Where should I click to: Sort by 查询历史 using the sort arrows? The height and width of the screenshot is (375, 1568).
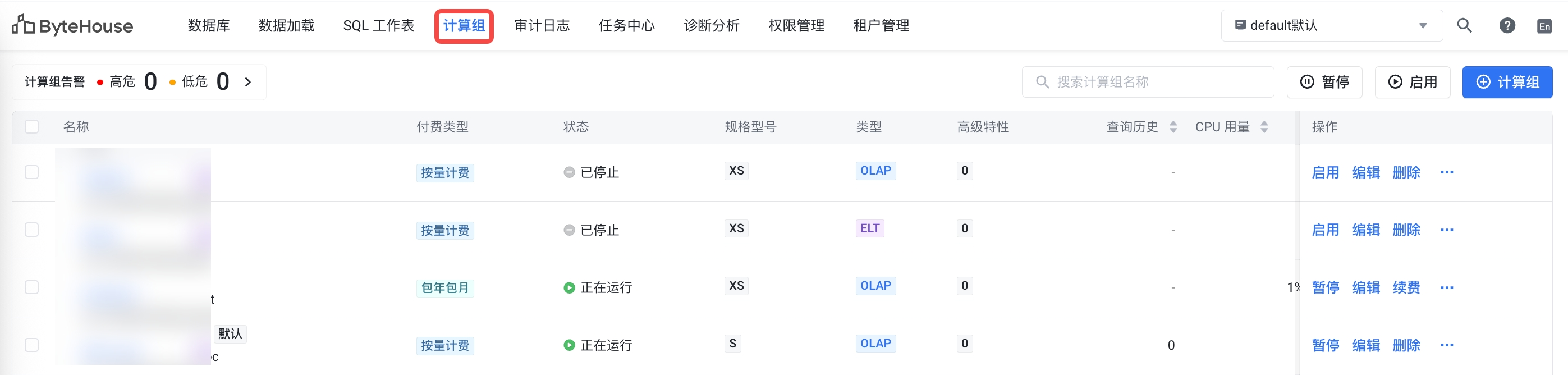pos(1173,127)
